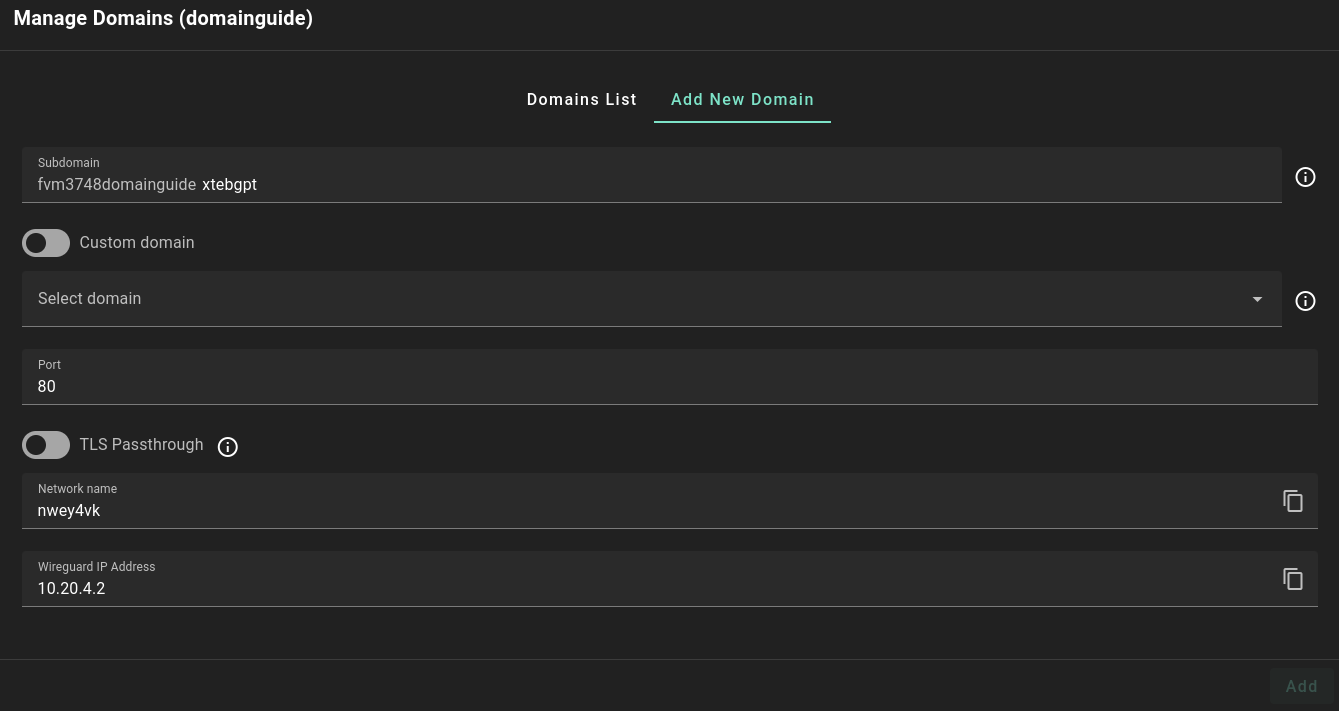This screenshot has height=711, width=1339.
Task: Click the fvm3748domainguide subdomain prefix
Action: point(116,185)
